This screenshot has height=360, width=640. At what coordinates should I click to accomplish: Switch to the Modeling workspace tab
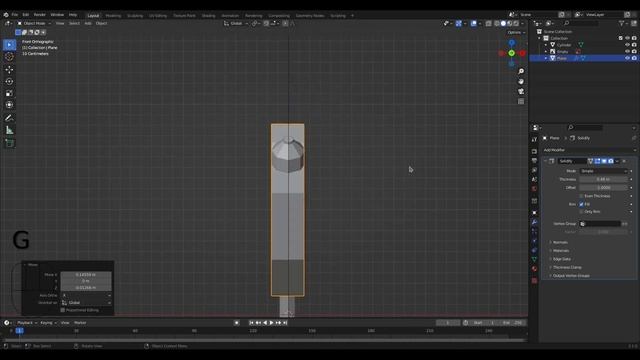point(113,16)
